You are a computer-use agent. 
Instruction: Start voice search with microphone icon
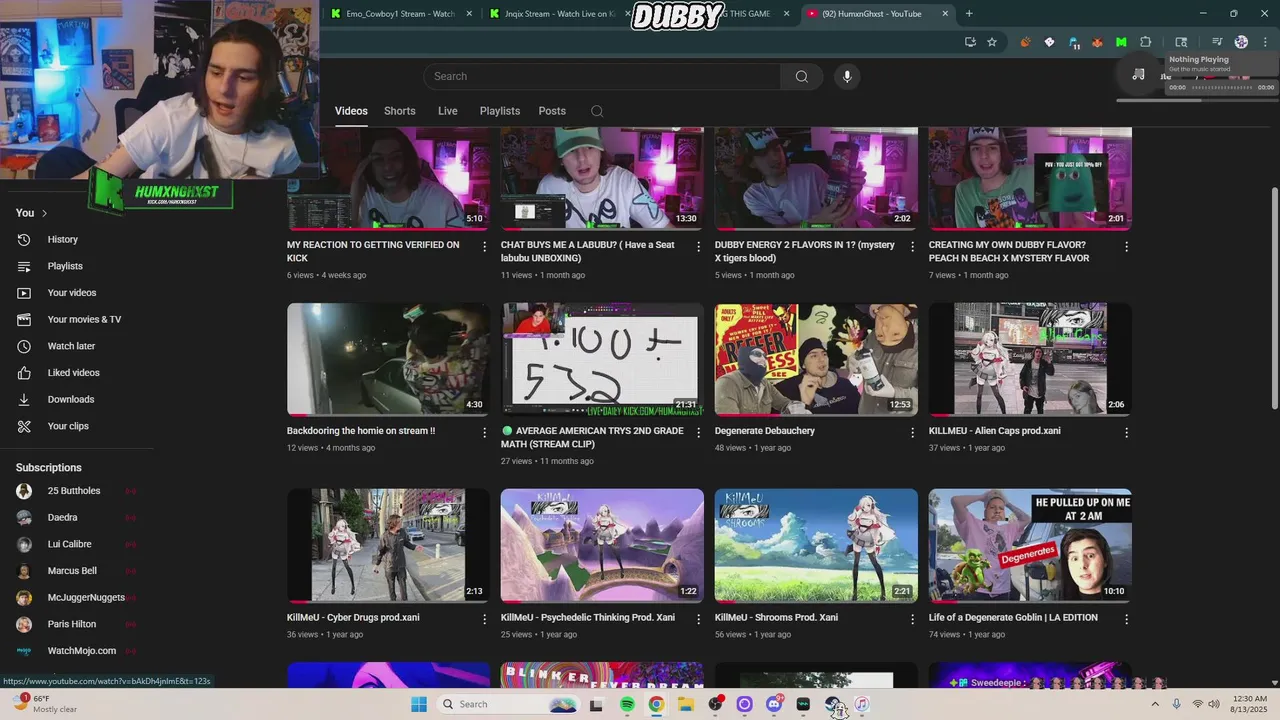(847, 76)
